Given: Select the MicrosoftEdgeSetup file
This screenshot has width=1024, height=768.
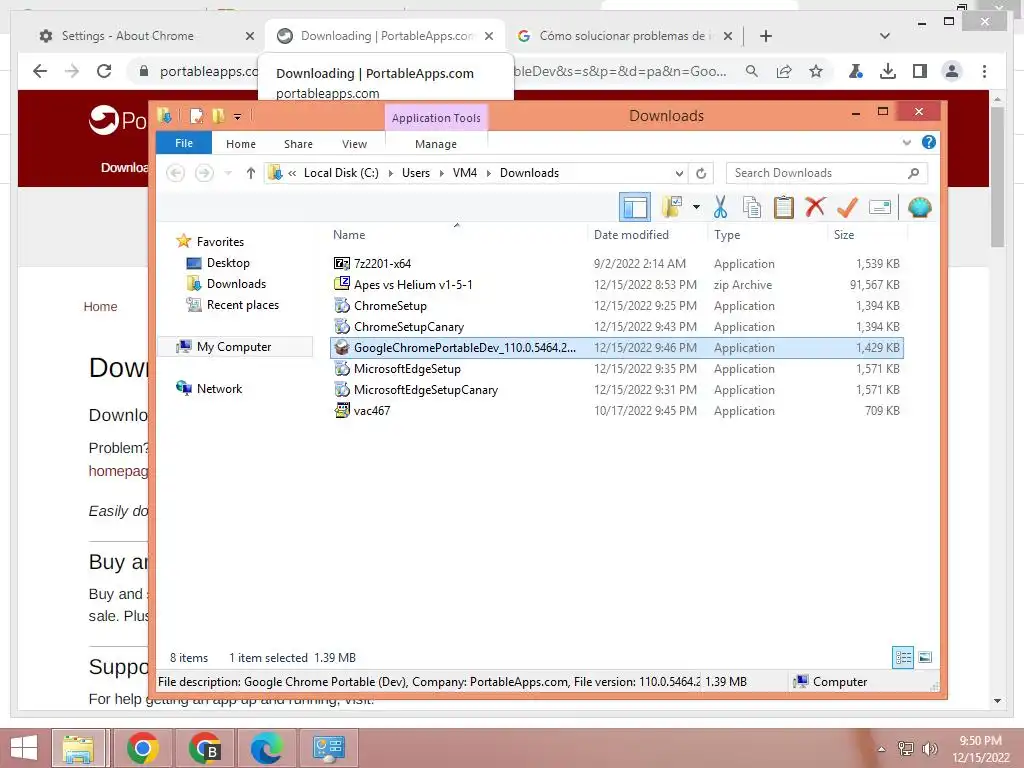Looking at the screenshot, I should 407,369.
